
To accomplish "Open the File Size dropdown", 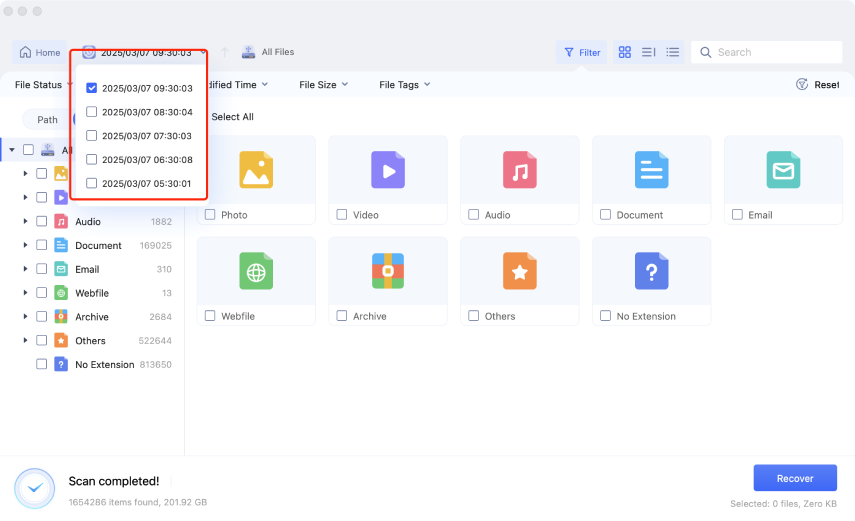I will [323, 85].
